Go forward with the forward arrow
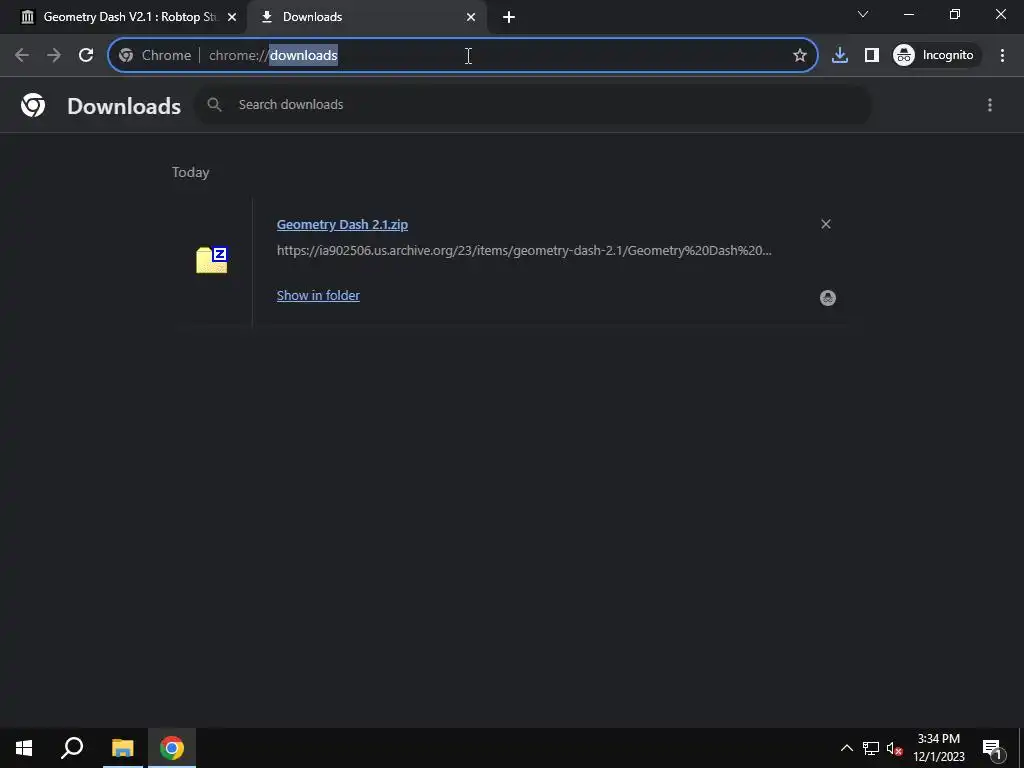Screen dimensions: 1024x768 [x=54, y=56]
